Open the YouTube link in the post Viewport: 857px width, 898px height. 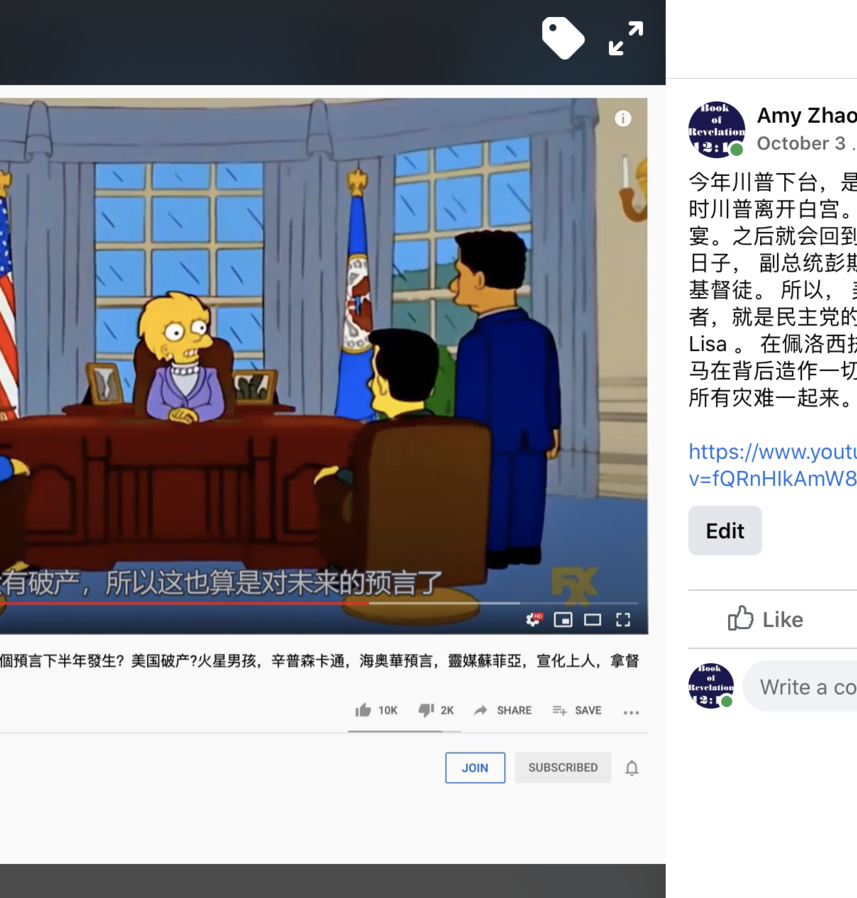coord(772,465)
